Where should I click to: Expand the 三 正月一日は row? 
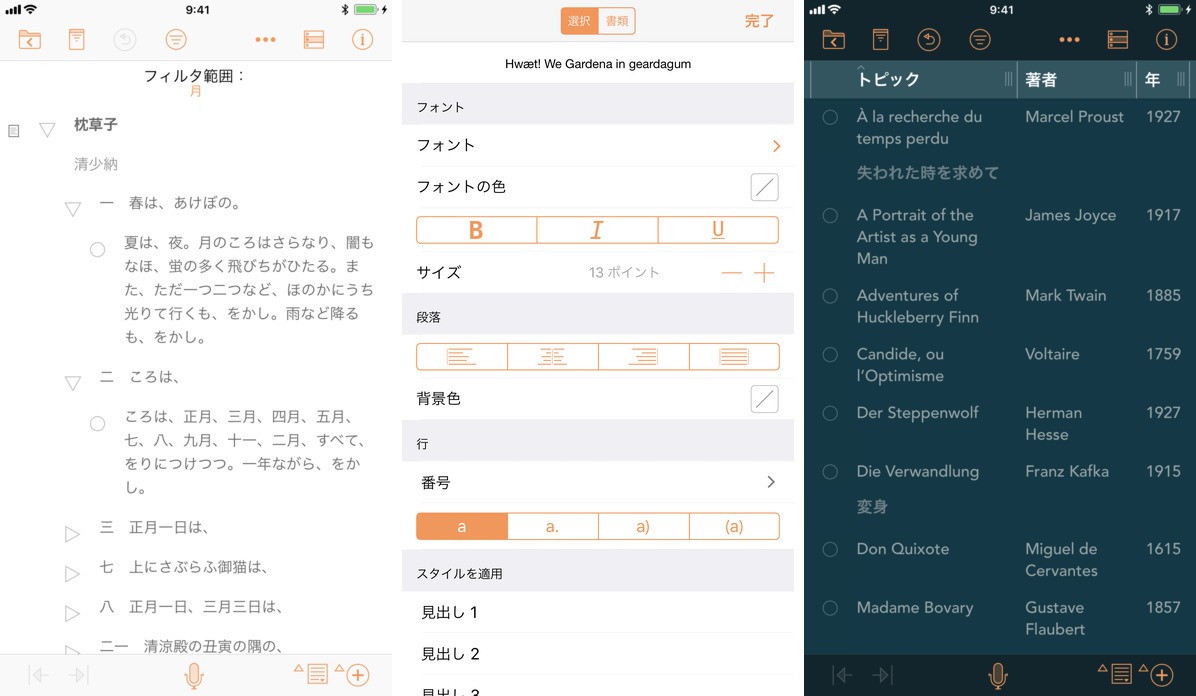pyautogui.click(x=72, y=534)
